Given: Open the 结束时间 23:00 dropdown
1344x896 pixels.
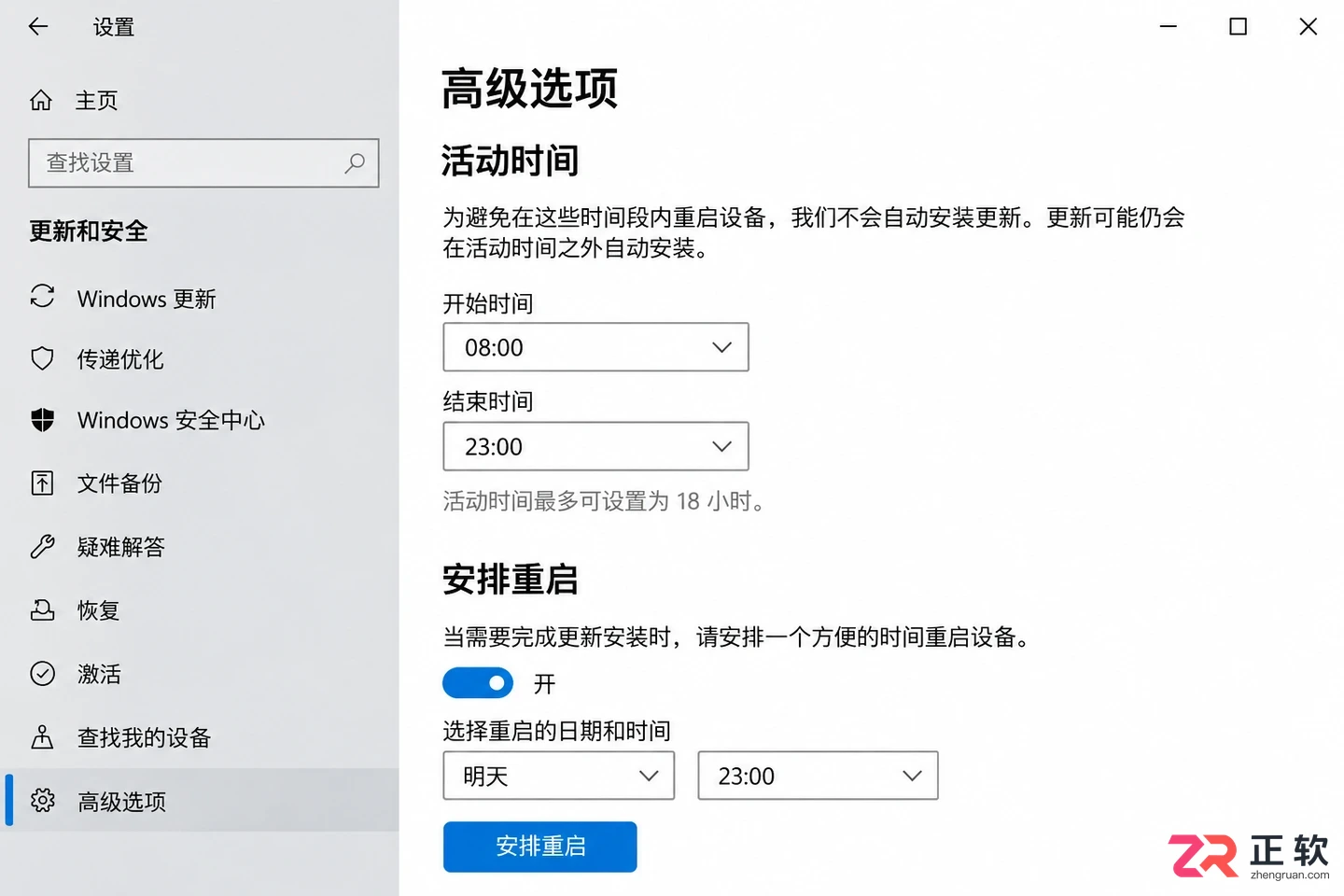Looking at the screenshot, I should coord(595,446).
